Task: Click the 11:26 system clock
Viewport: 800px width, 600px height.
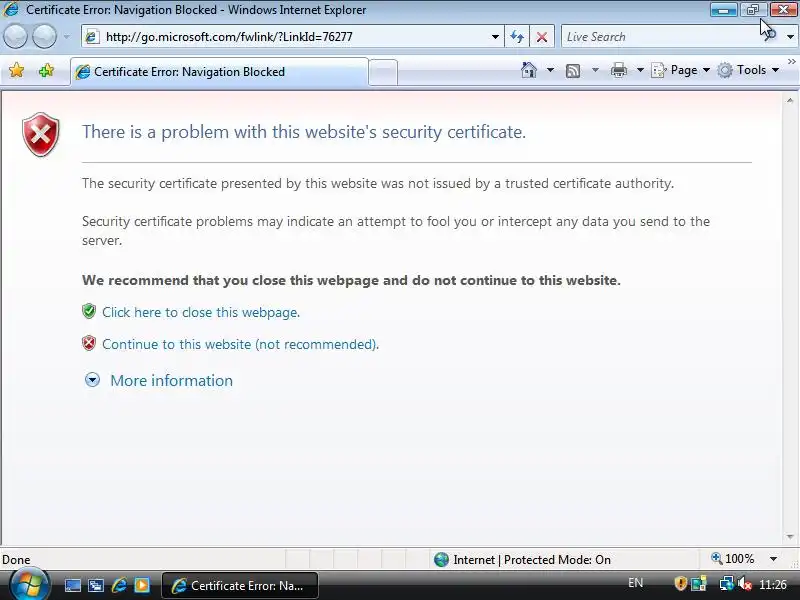Action: click(x=772, y=584)
